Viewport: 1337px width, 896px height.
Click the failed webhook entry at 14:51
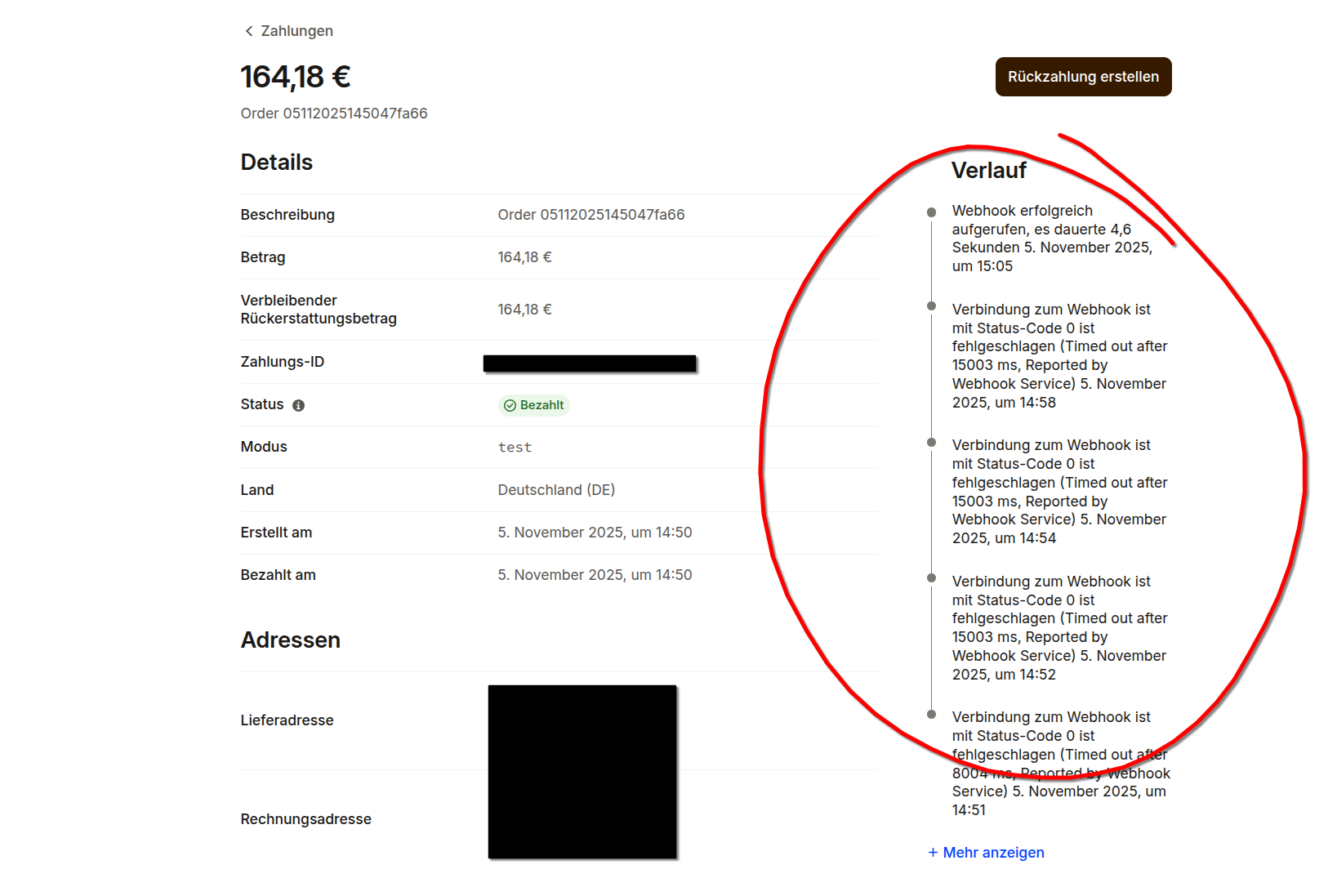click(1061, 764)
